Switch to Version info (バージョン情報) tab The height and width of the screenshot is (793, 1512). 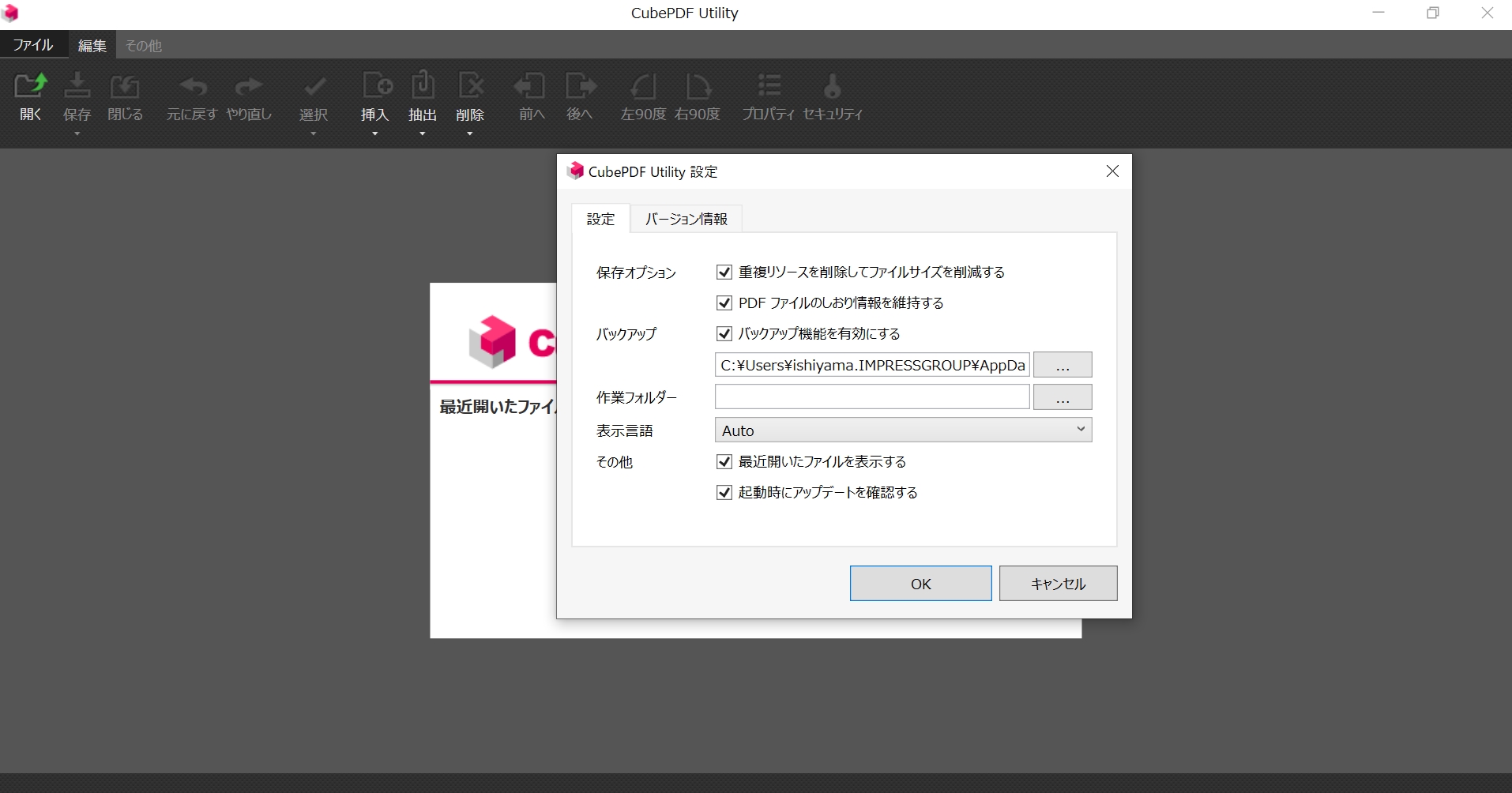[686, 219]
